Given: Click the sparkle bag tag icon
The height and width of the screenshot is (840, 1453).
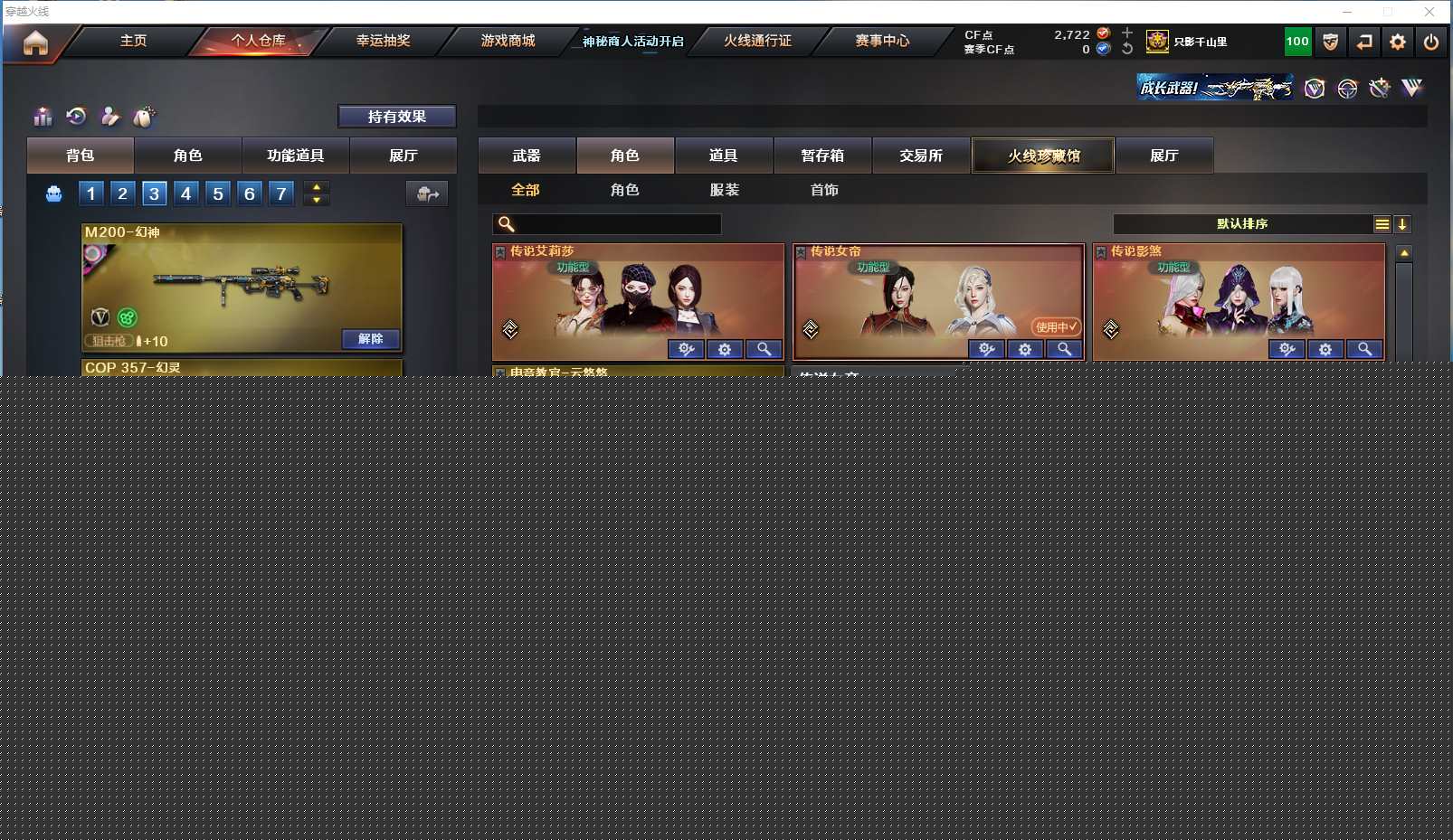Looking at the screenshot, I should pos(144,117).
